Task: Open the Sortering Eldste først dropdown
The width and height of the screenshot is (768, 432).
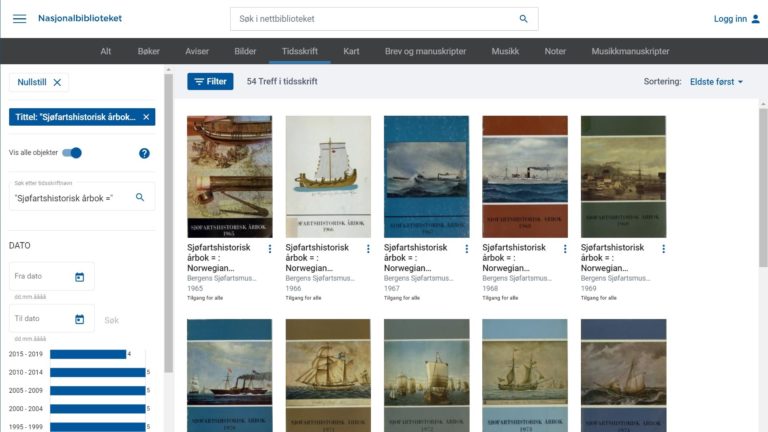Action: [x=716, y=82]
